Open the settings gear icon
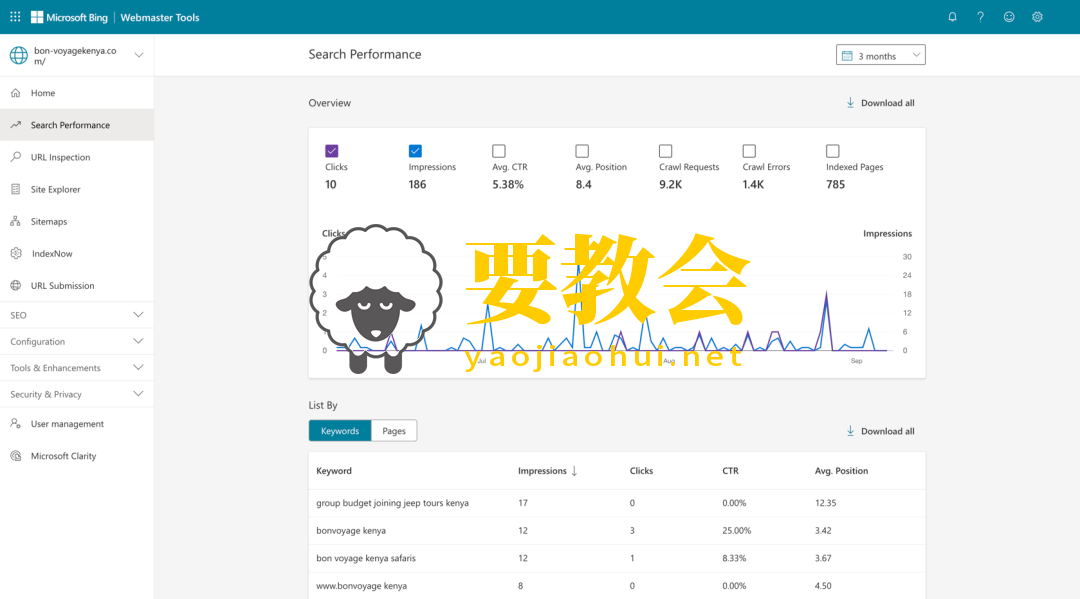The width and height of the screenshot is (1080, 599). pyautogui.click(x=1037, y=17)
